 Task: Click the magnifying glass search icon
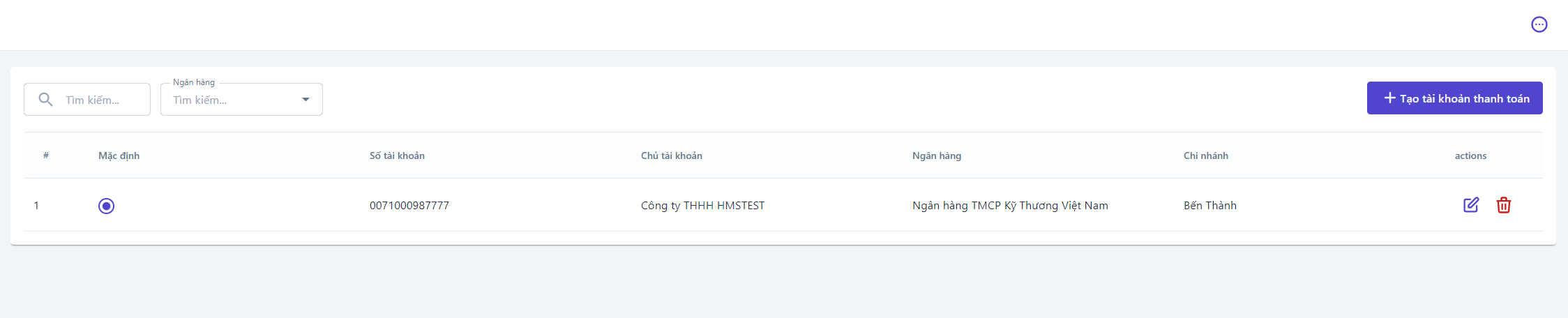pos(46,100)
